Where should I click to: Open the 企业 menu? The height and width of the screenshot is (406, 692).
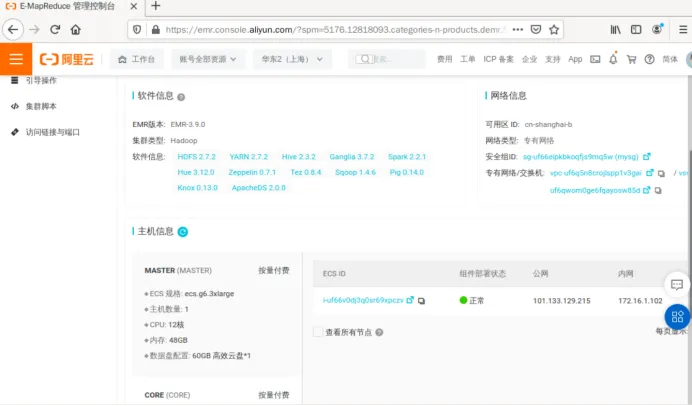[529, 59]
